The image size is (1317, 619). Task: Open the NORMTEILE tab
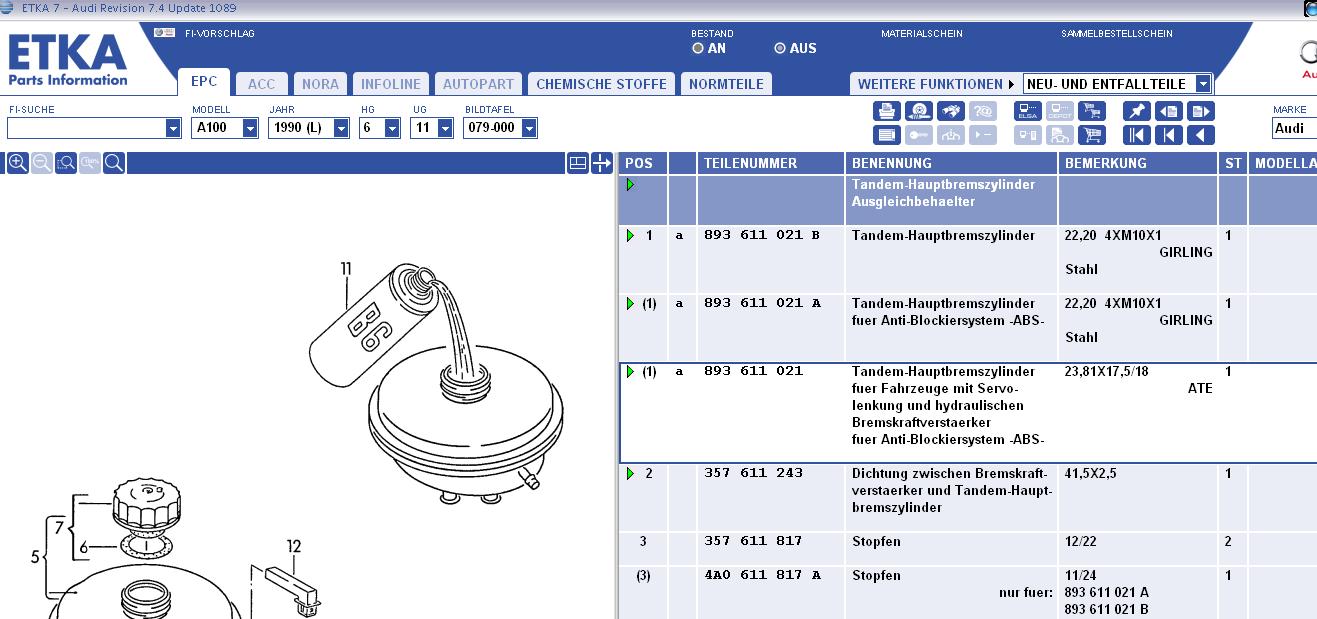click(726, 84)
